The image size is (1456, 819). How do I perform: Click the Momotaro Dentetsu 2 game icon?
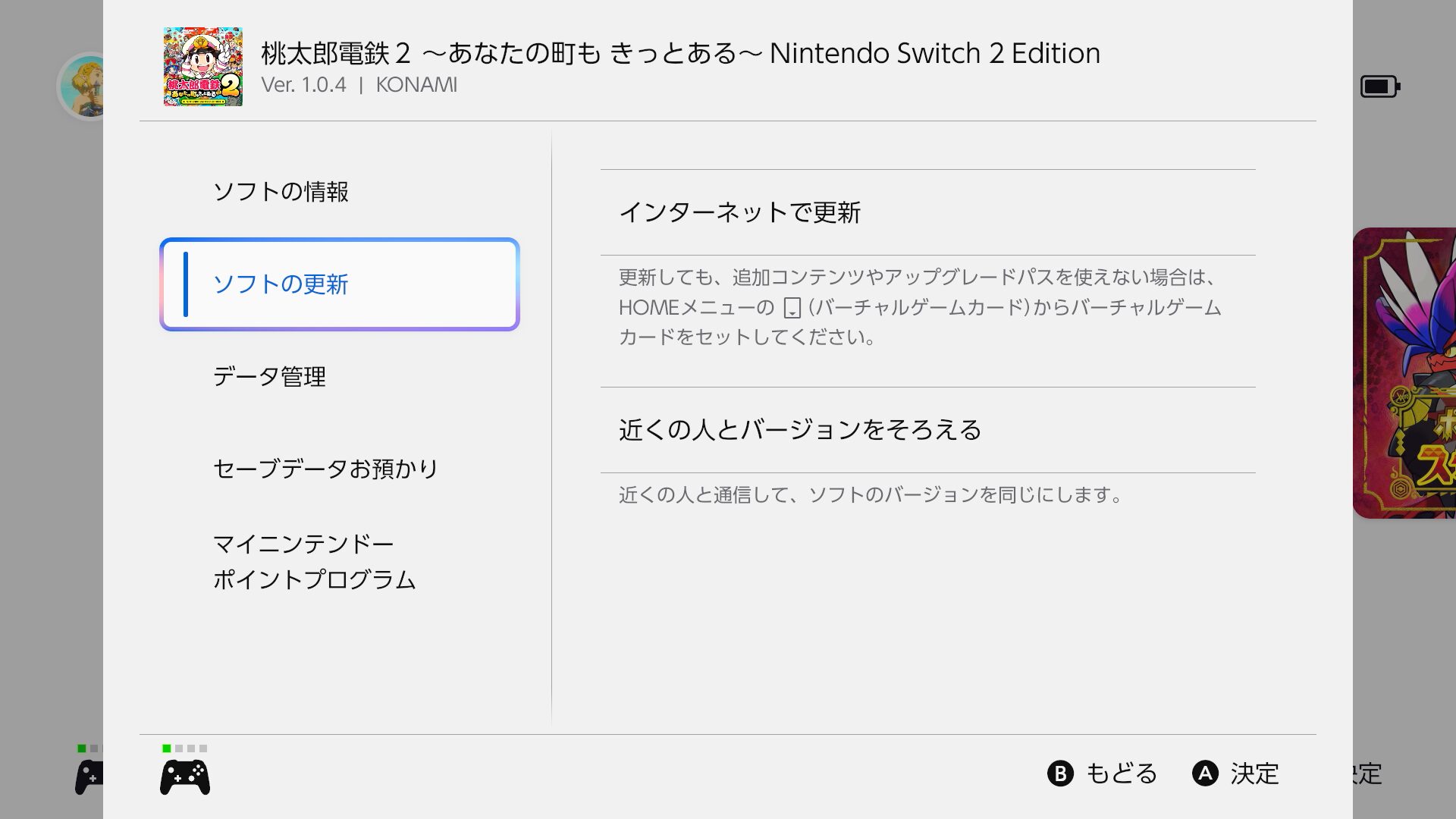coord(203,67)
